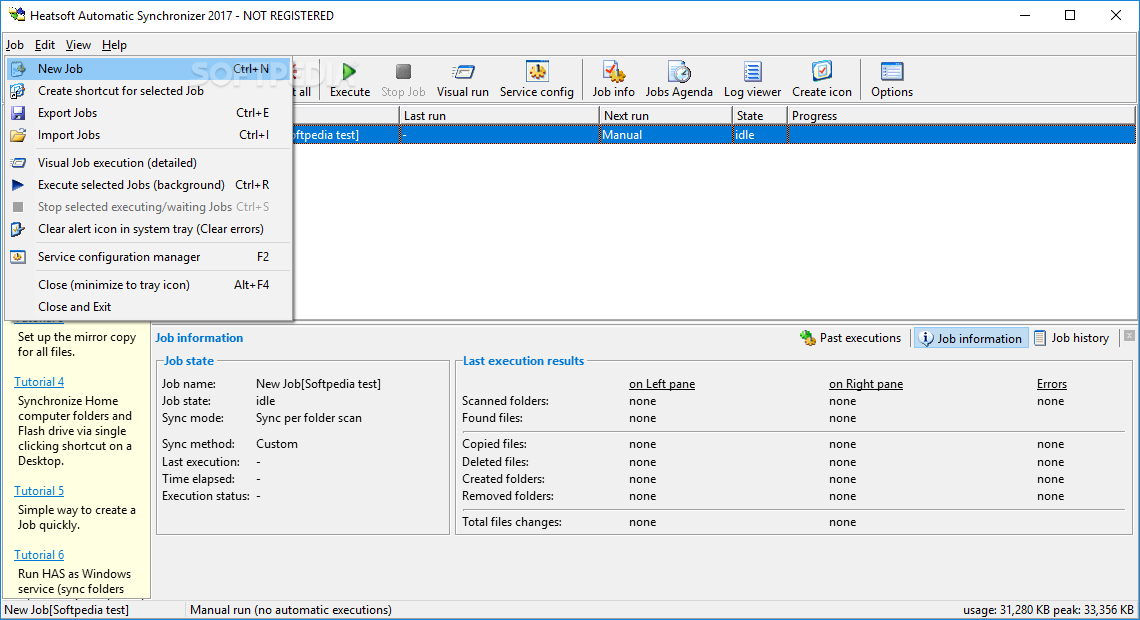Click the Execute toolbar play icon

coord(350,71)
